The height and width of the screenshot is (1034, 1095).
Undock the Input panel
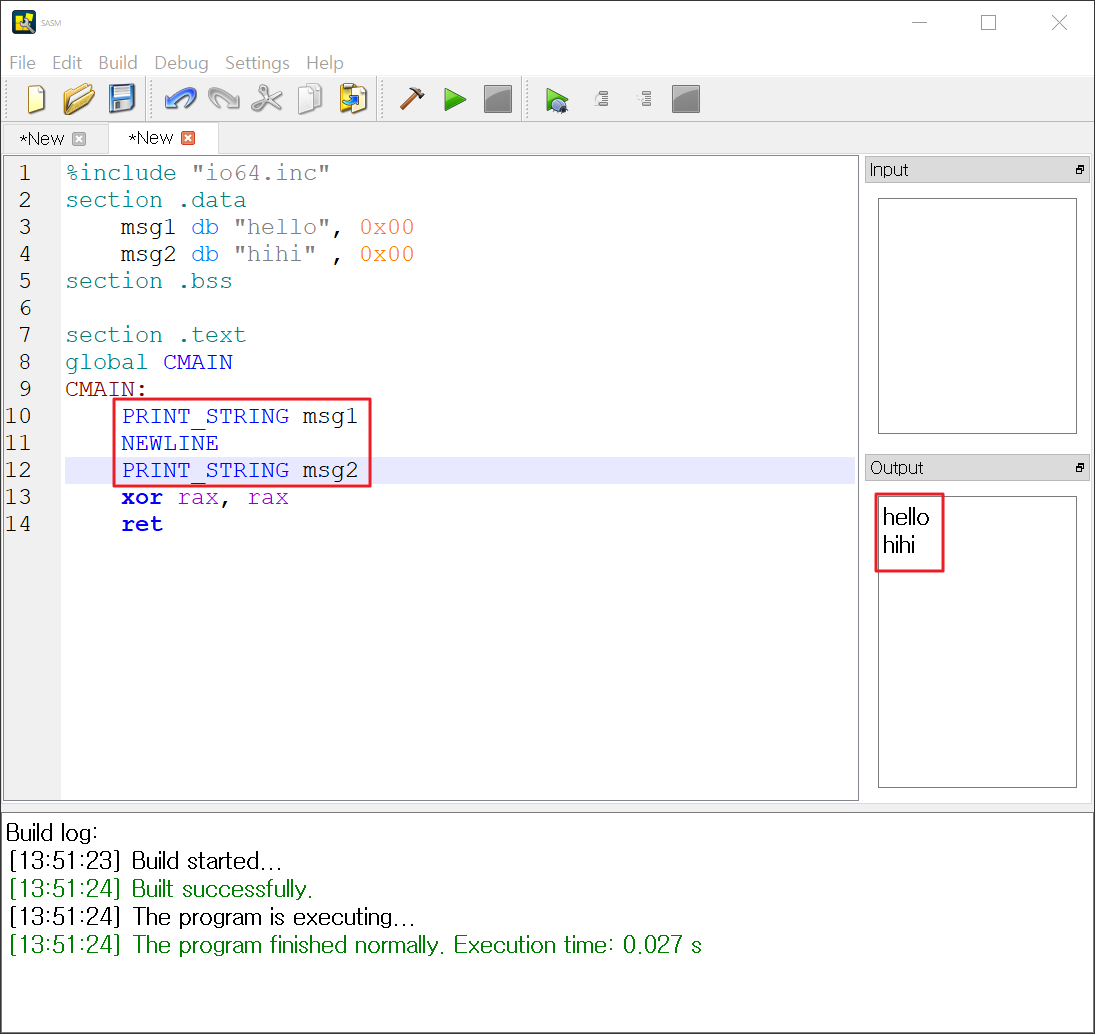pyautogui.click(x=1080, y=170)
